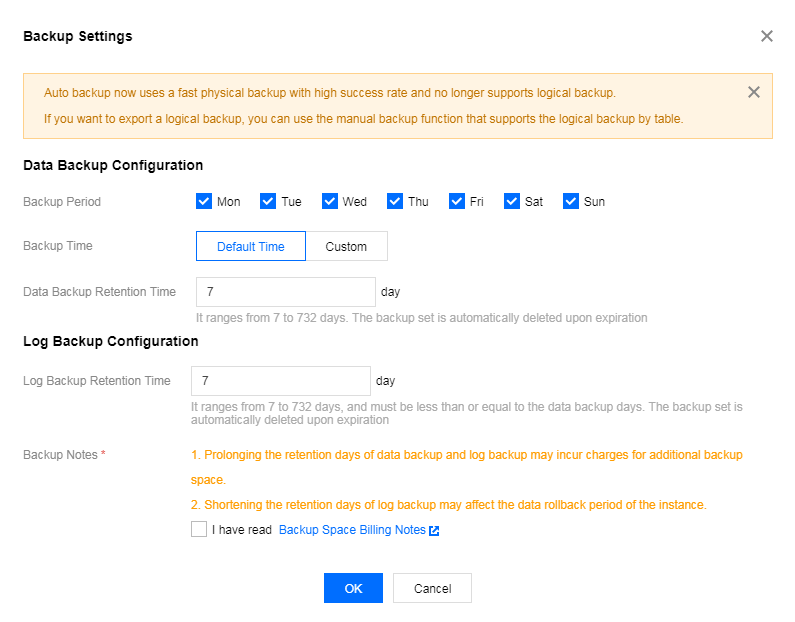The image size is (795, 622).
Task: Uncheck Sun in the backup period
Action: pos(571,201)
